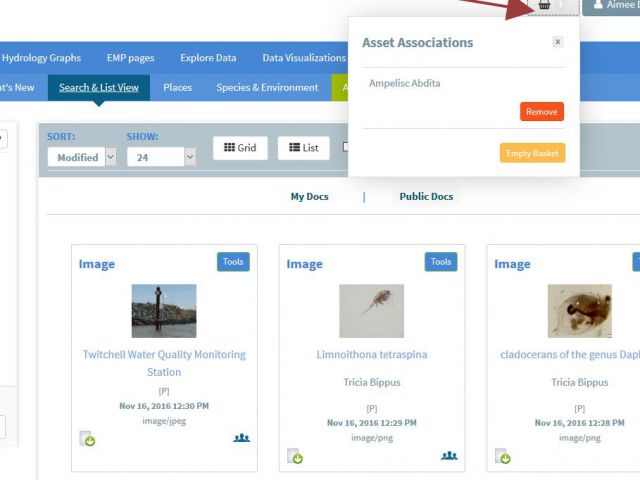Open the Aimee user account menu
The height and width of the screenshot is (480, 640).
click(x=611, y=6)
